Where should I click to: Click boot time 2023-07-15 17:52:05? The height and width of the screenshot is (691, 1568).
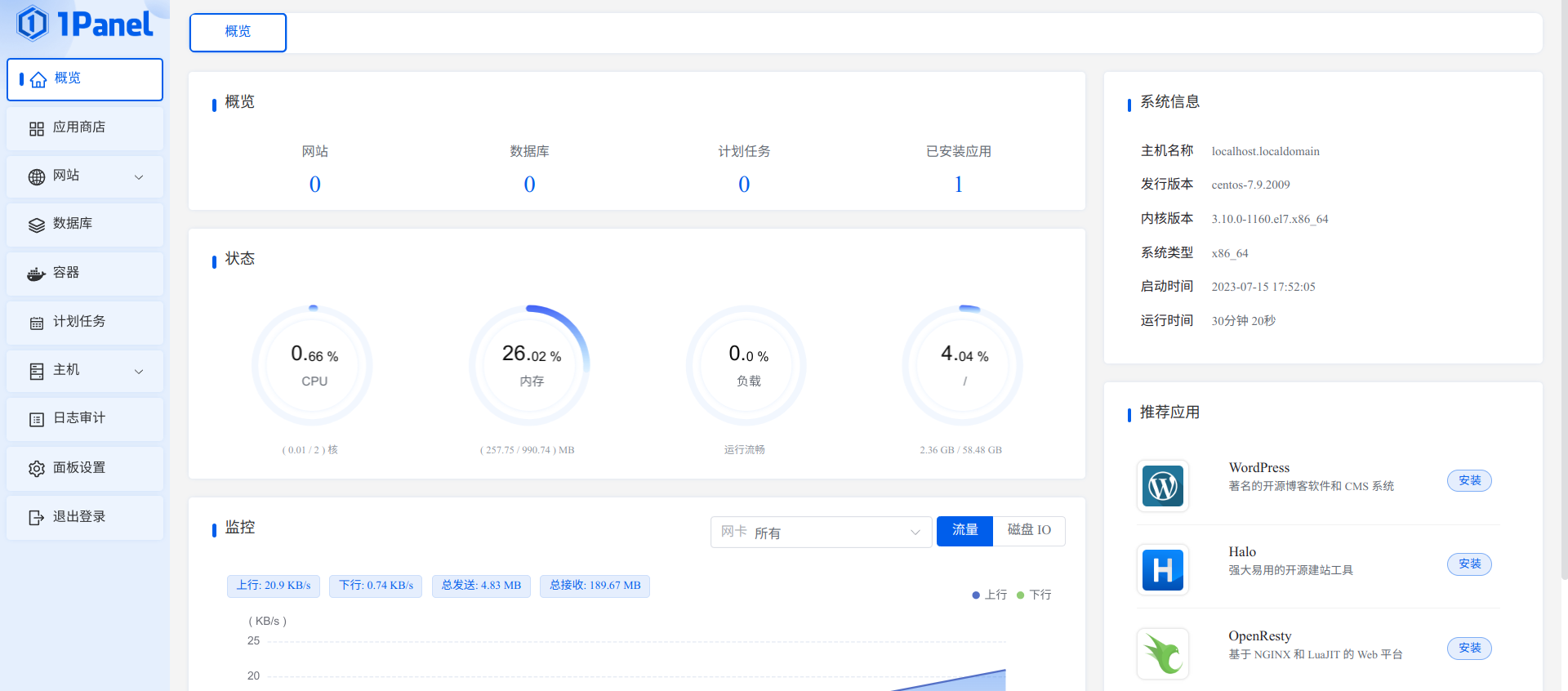pos(1263,288)
